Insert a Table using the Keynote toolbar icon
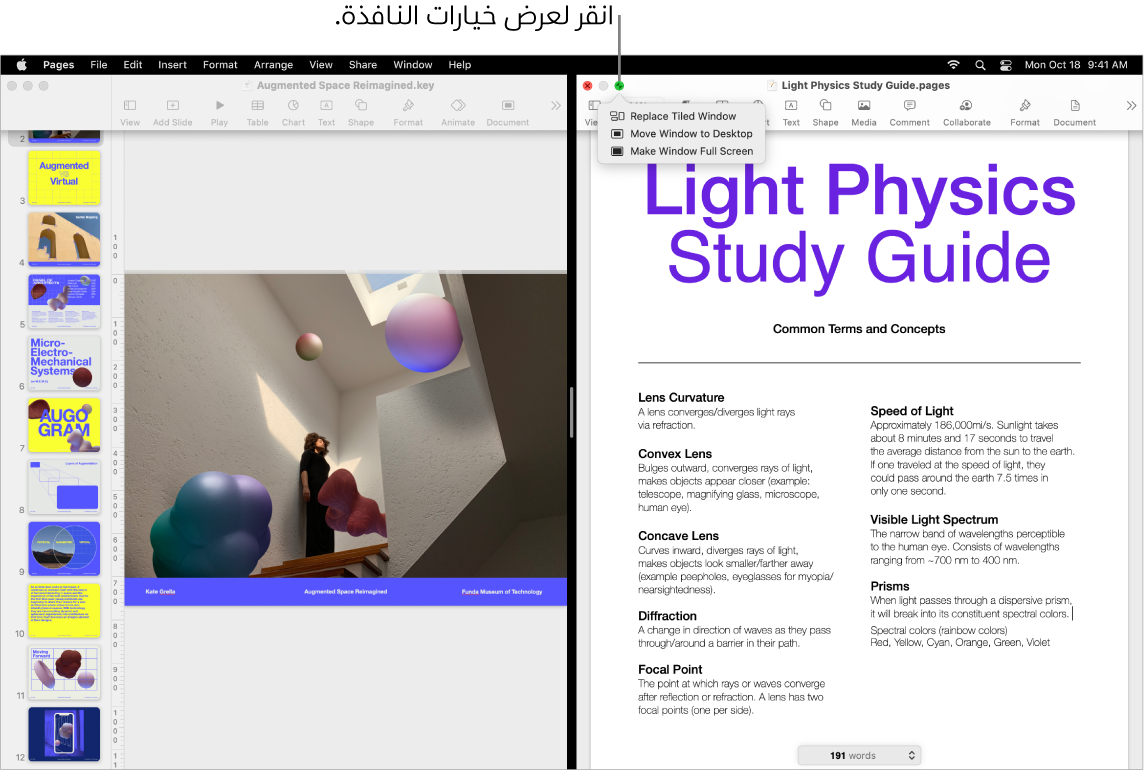 click(x=257, y=108)
